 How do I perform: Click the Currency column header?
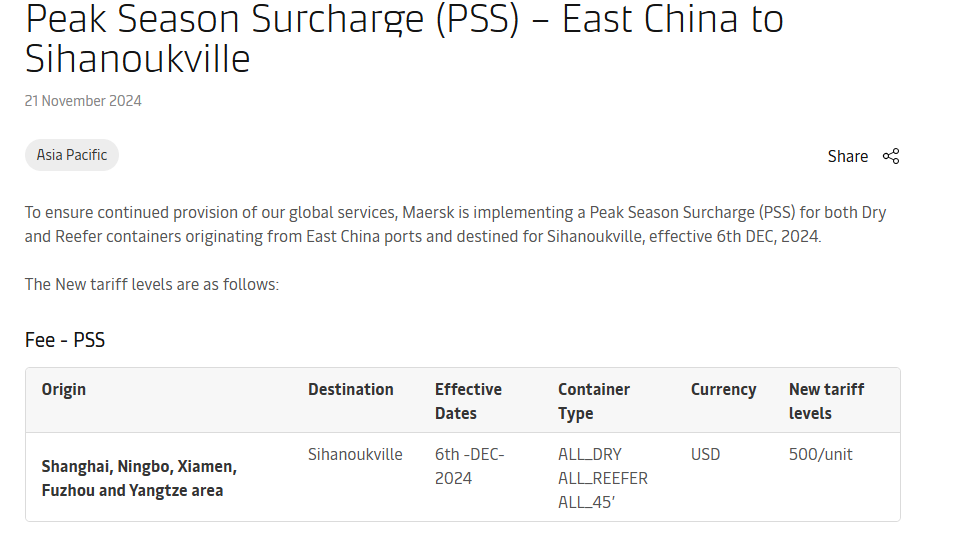[723, 390]
